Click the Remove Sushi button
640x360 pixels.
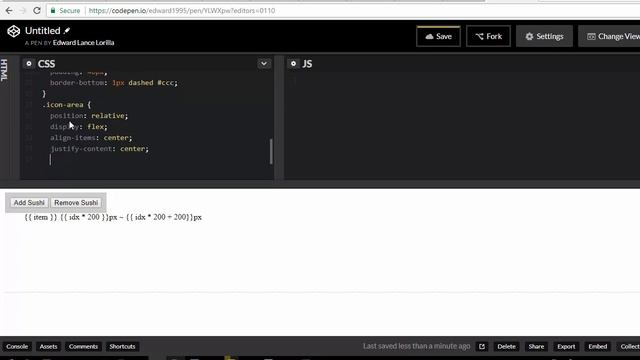(x=76, y=203)
